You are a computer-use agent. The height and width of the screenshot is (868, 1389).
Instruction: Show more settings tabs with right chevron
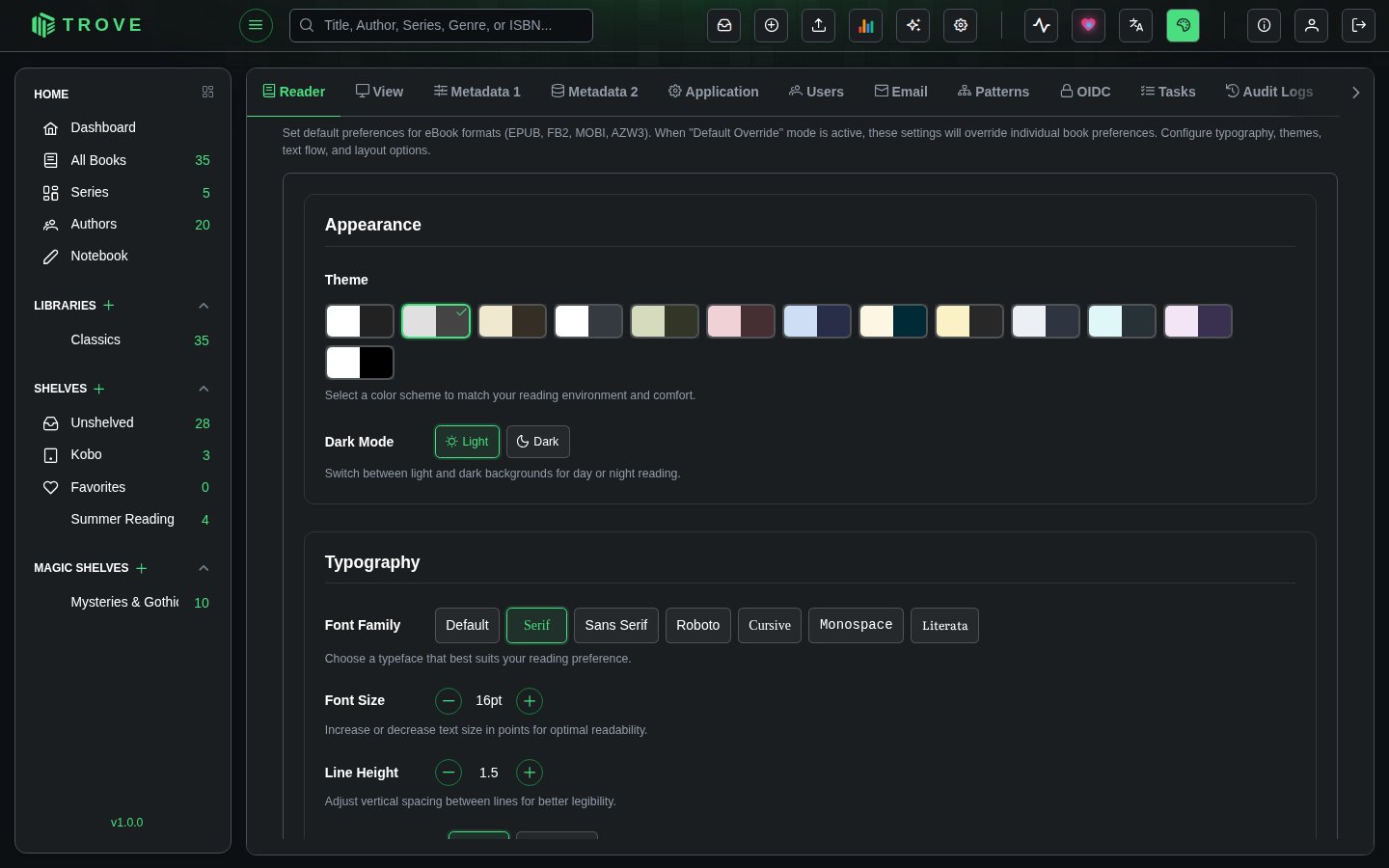1355,93
